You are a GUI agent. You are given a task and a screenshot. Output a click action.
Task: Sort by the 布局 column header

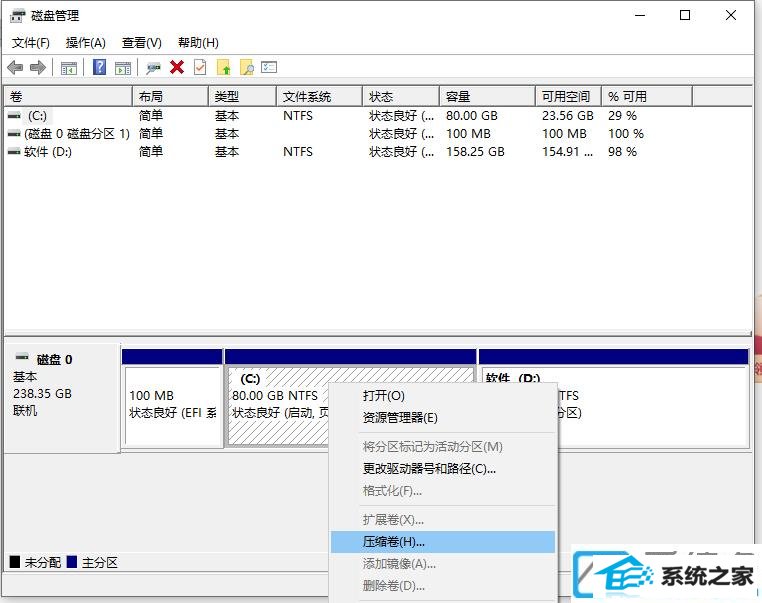tap(170, 96)
